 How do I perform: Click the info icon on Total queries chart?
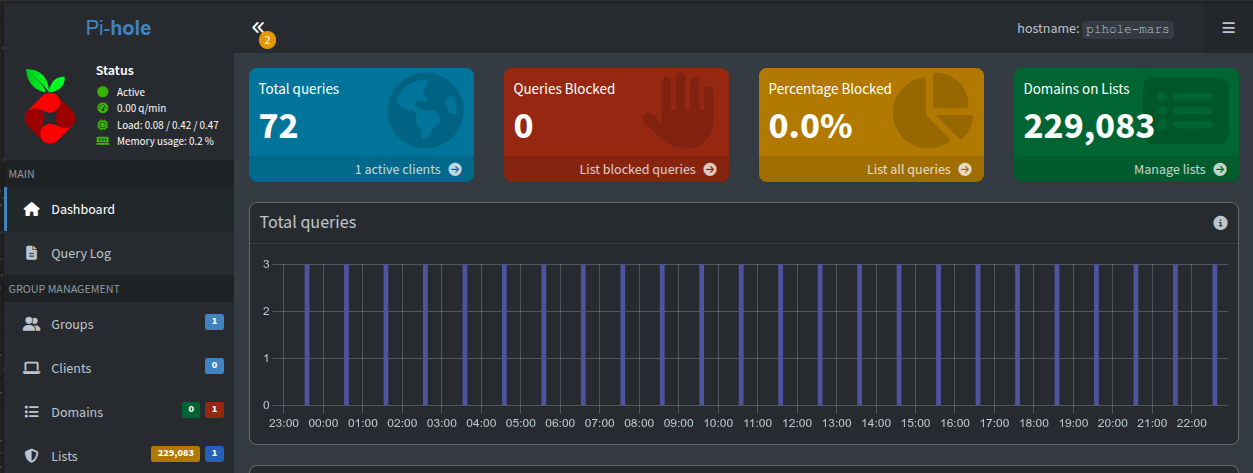(x=1220, y=223)
